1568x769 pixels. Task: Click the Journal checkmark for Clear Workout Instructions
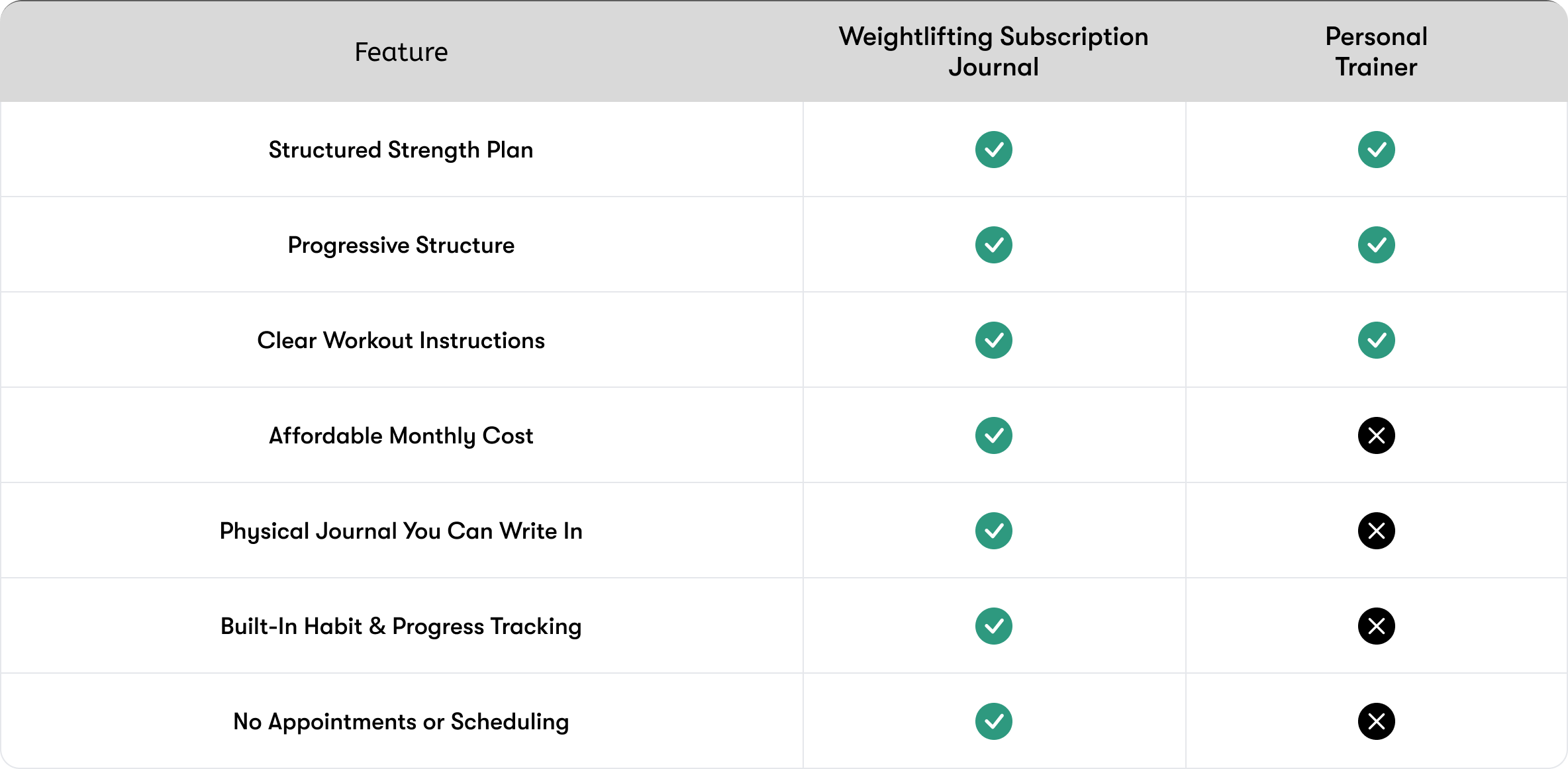pyautogui.click(x=993, y=340)
